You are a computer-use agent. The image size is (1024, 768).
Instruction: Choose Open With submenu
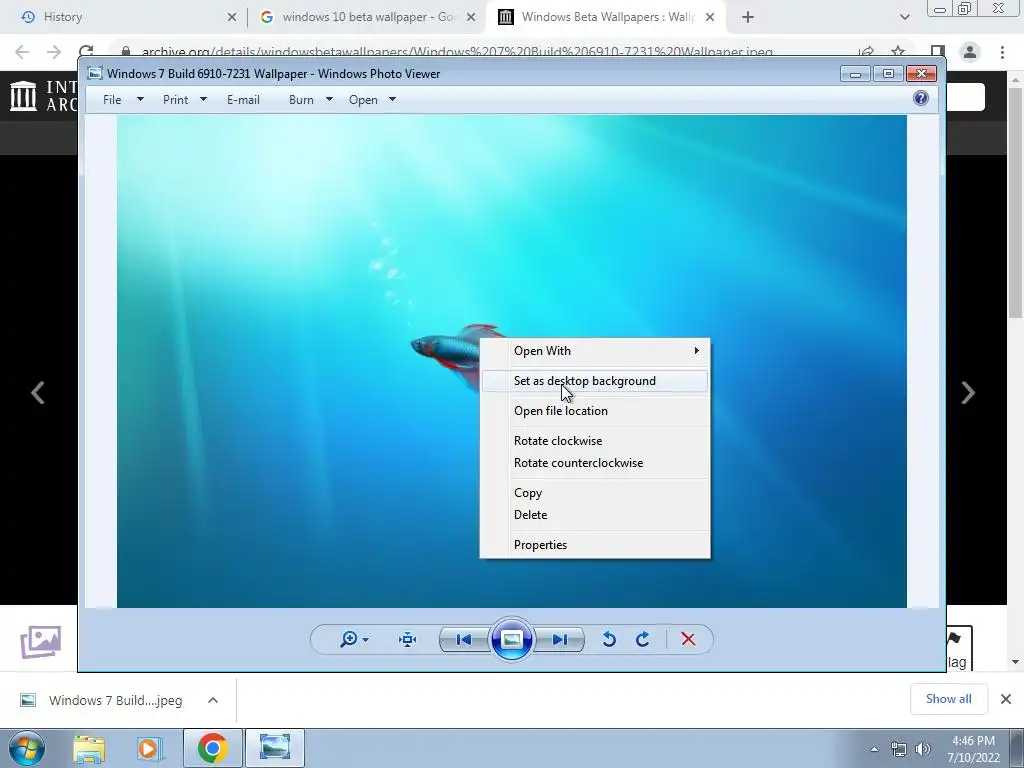[594, 351]
